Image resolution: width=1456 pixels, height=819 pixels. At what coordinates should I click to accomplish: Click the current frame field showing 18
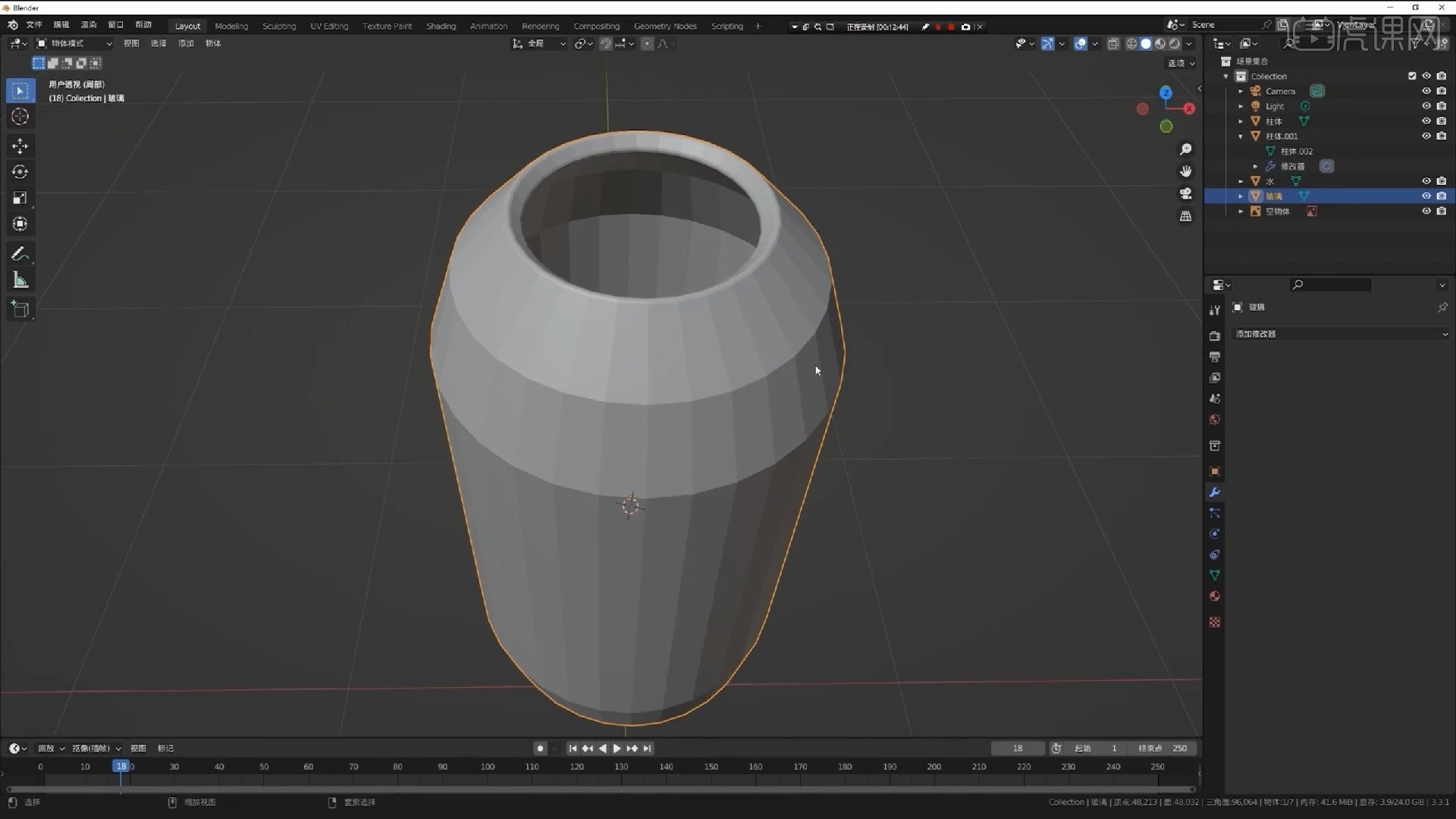coord(1018,748)
